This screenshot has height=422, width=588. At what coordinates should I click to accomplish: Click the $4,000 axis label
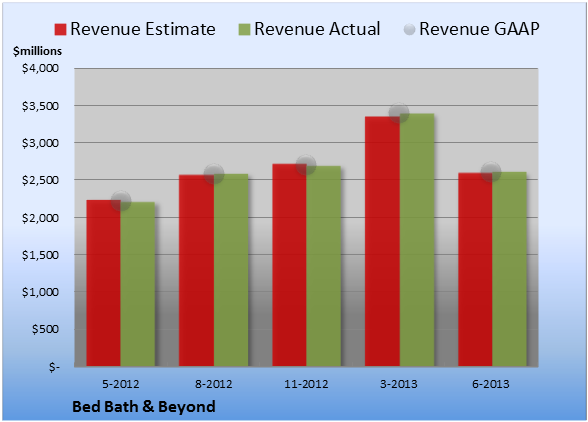click(x=40, y=68)
